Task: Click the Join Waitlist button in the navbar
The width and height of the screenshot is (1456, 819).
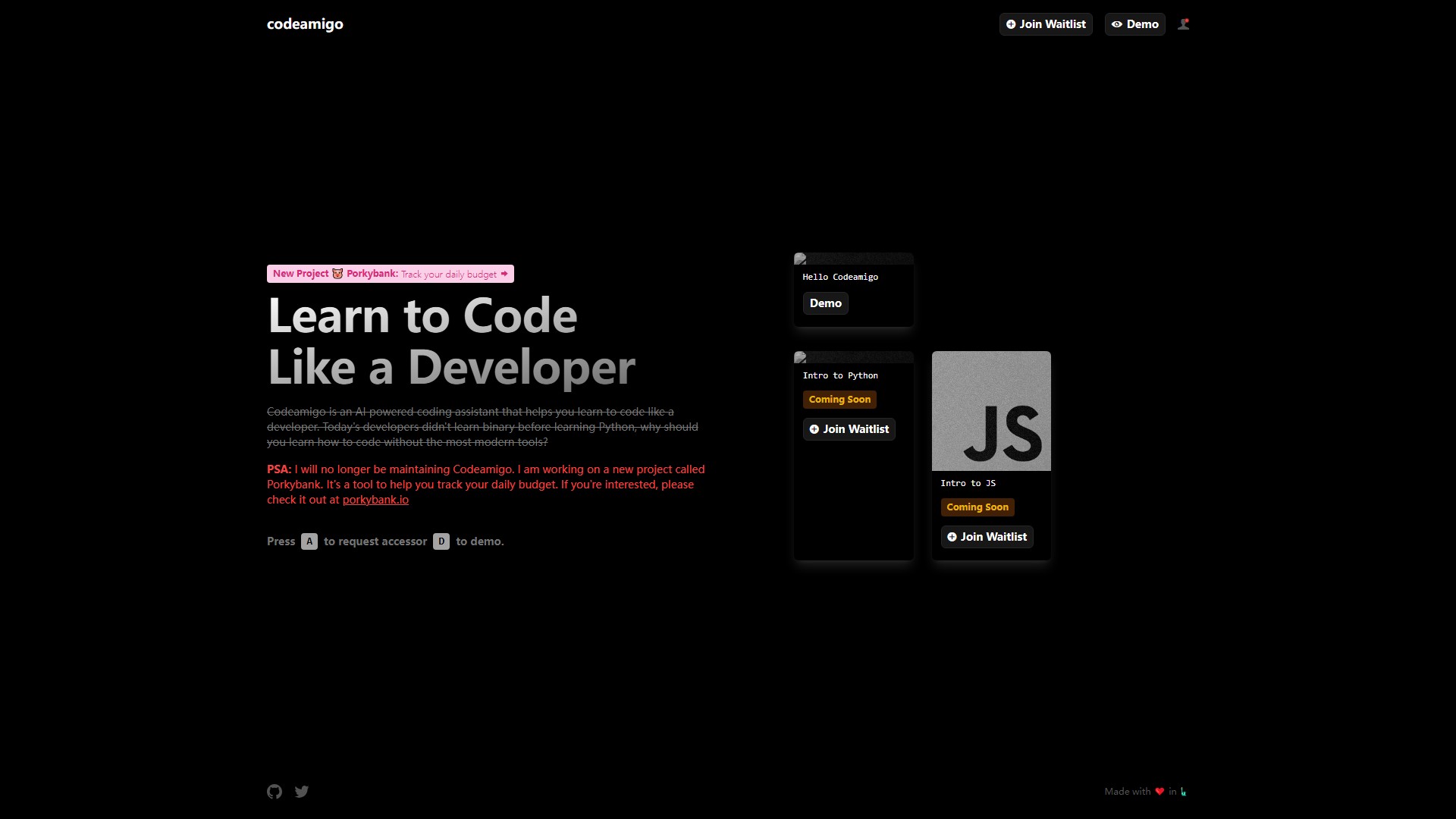Action: tap(1046, 24)
